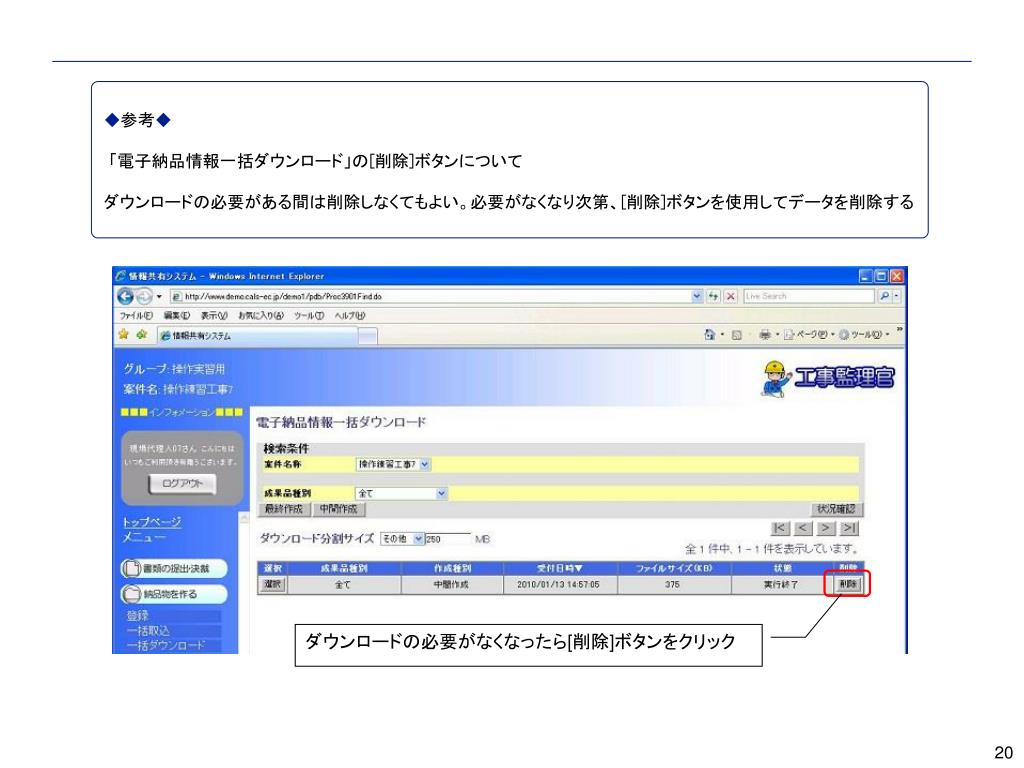Go back with the browser Back arrow

point(125,296)
